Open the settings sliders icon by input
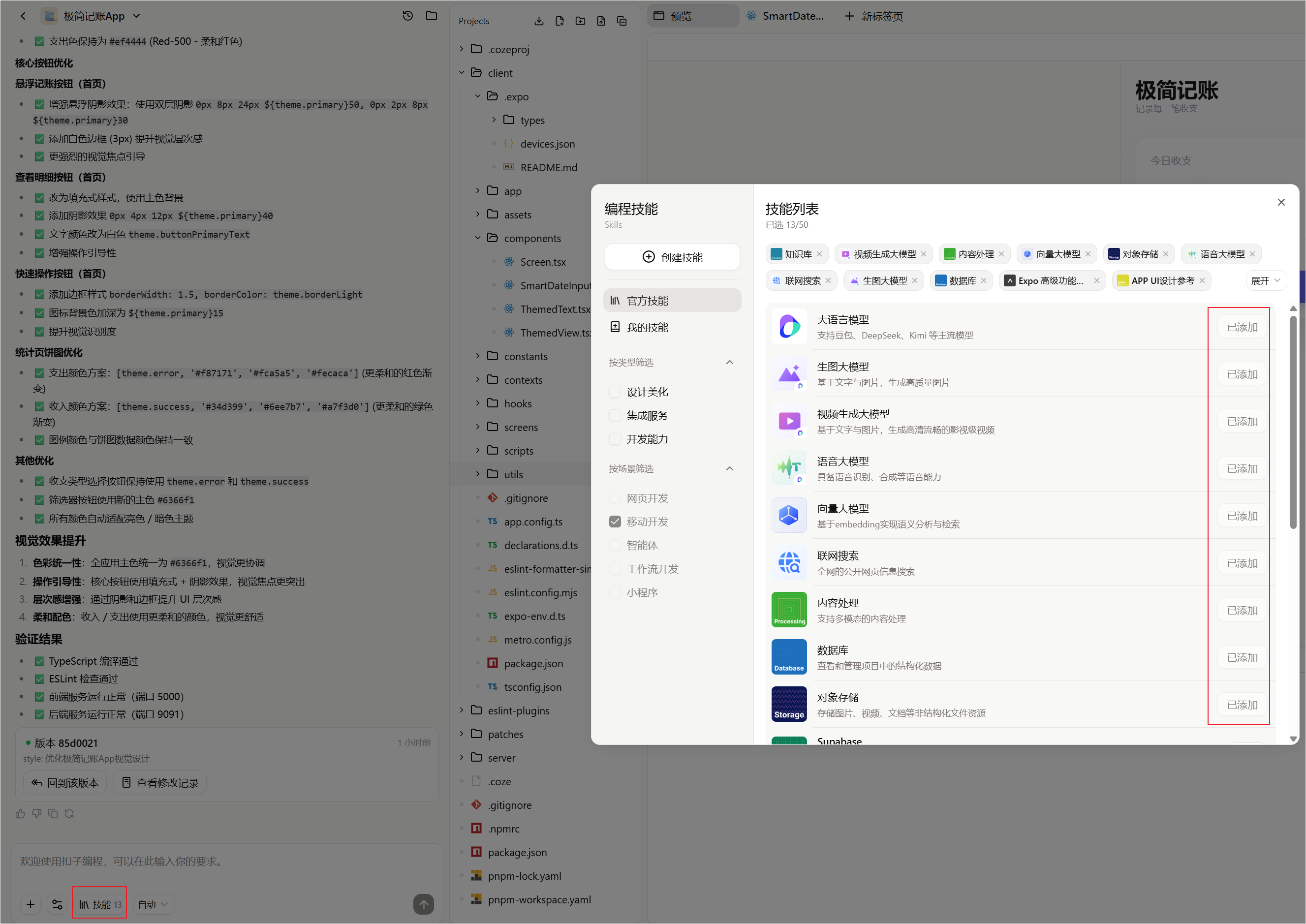The width and height of the screenshot is (1306, 924). click(x=57, y=904)
